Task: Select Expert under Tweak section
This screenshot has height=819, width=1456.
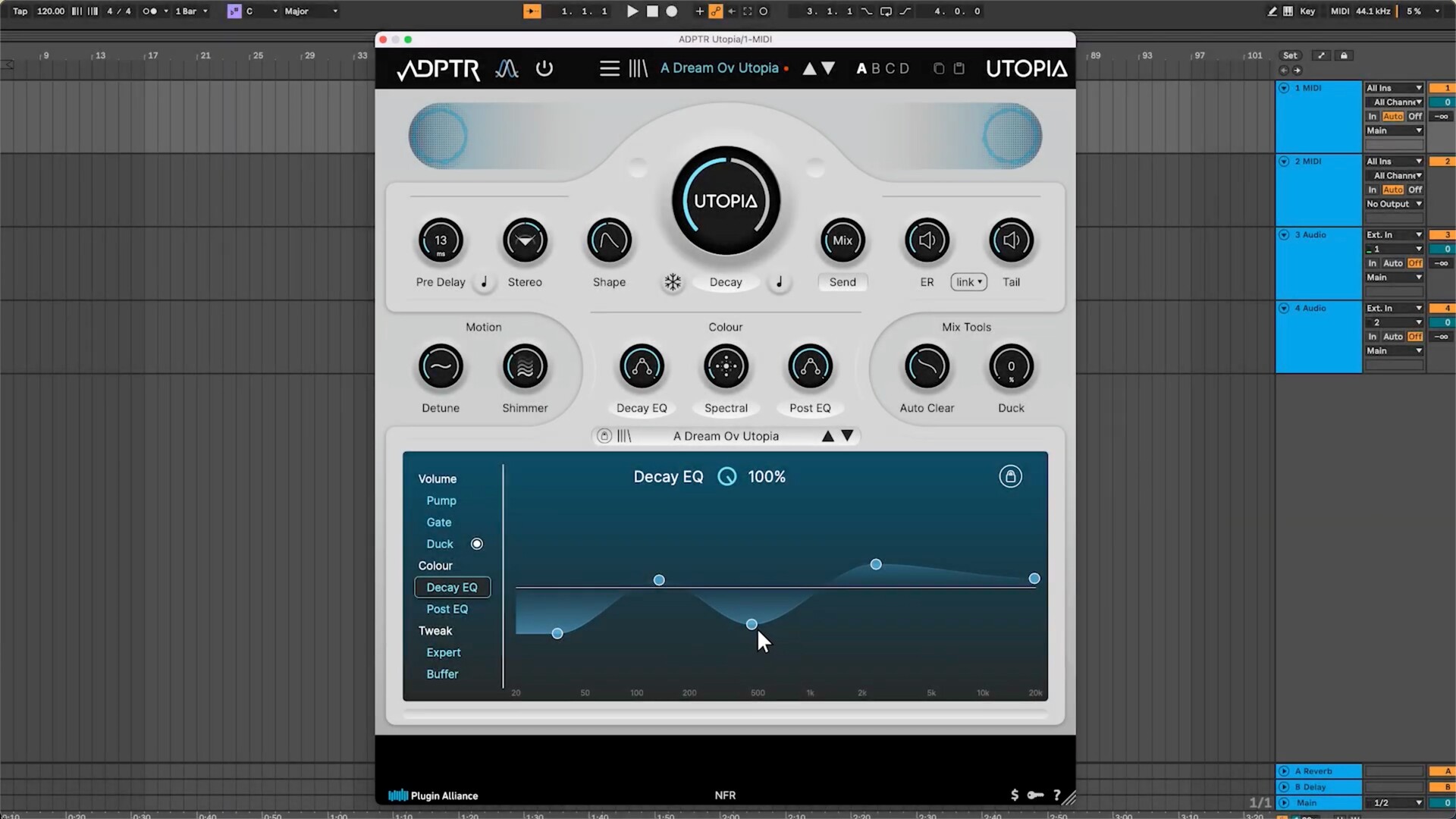Action: click(x=443, y=652)
